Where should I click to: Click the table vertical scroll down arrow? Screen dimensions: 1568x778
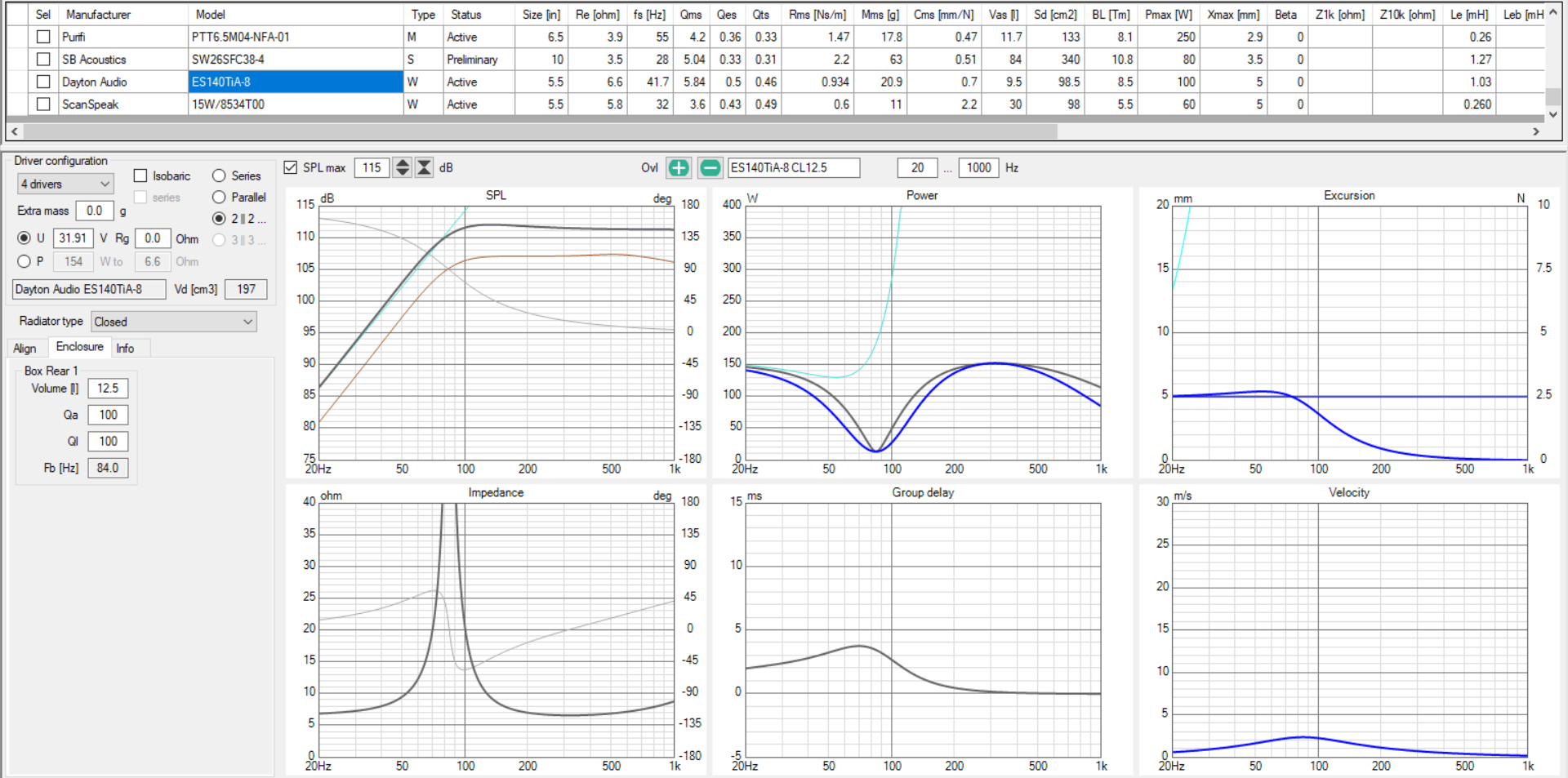(x=1553, y=114)
